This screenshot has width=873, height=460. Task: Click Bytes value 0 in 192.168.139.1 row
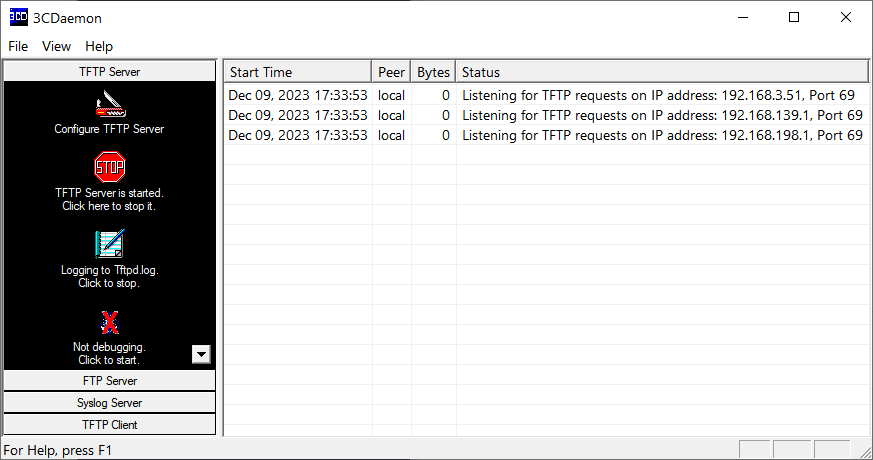(x=445, y=115)
